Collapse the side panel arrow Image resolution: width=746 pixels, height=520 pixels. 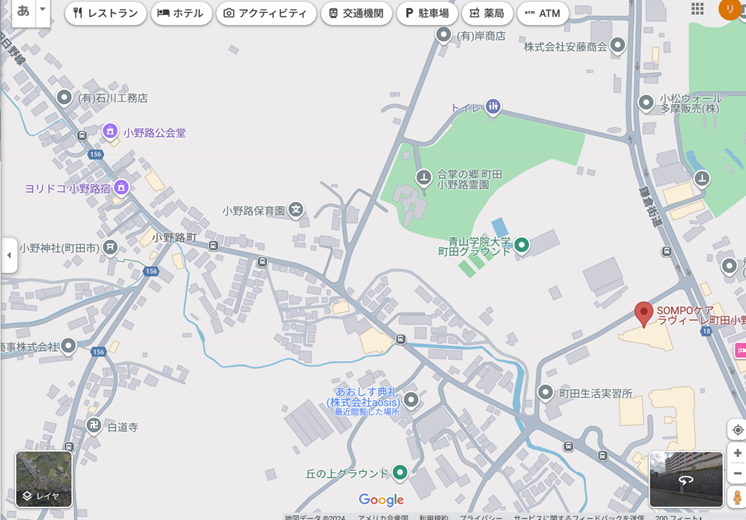[9, 255]
